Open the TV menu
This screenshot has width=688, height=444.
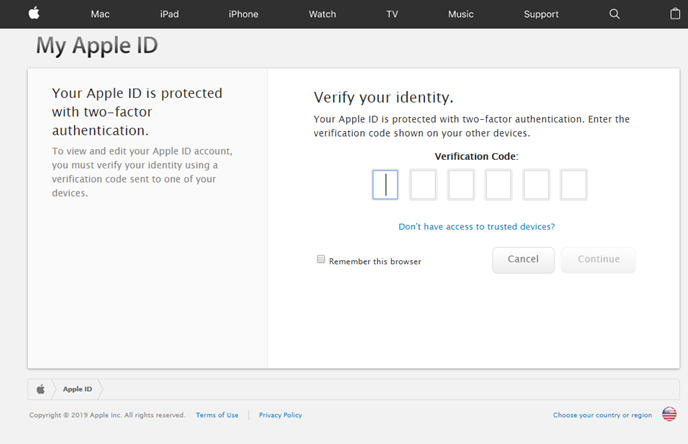click(392, 14)
